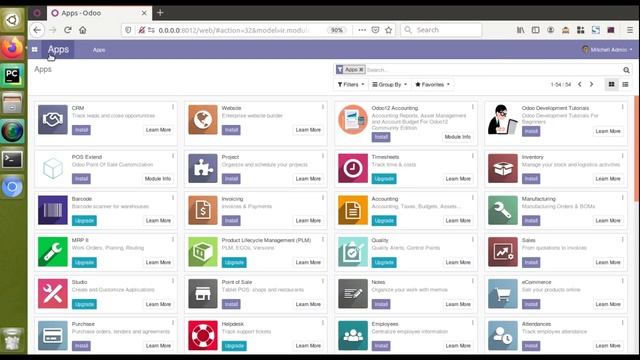
Task: Click the Odoo12 Accounting module icon
Action: point(353,120)
